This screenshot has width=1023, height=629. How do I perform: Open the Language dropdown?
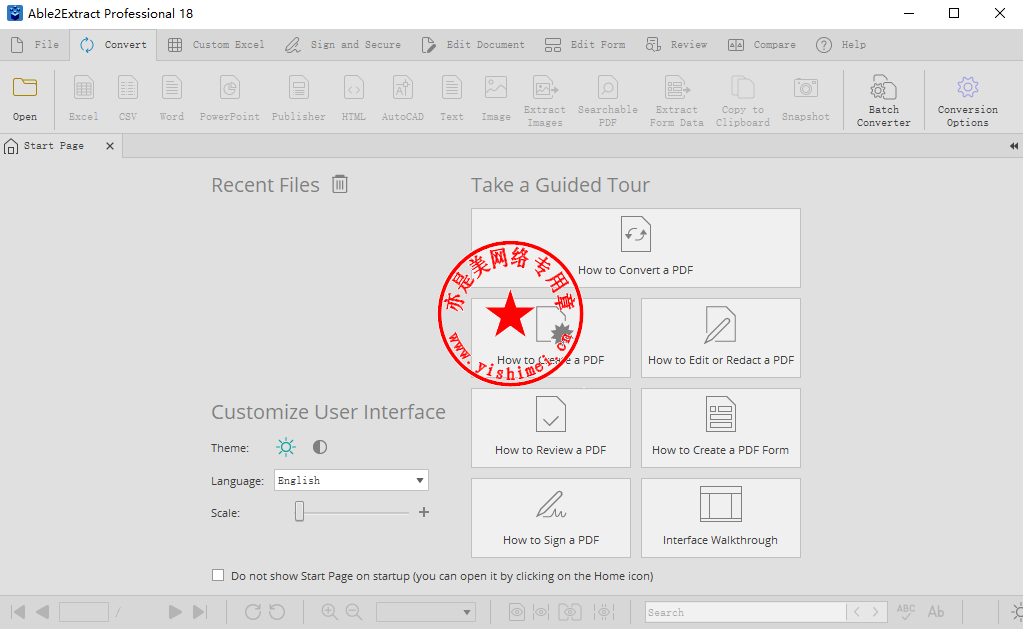pos(351,480)
